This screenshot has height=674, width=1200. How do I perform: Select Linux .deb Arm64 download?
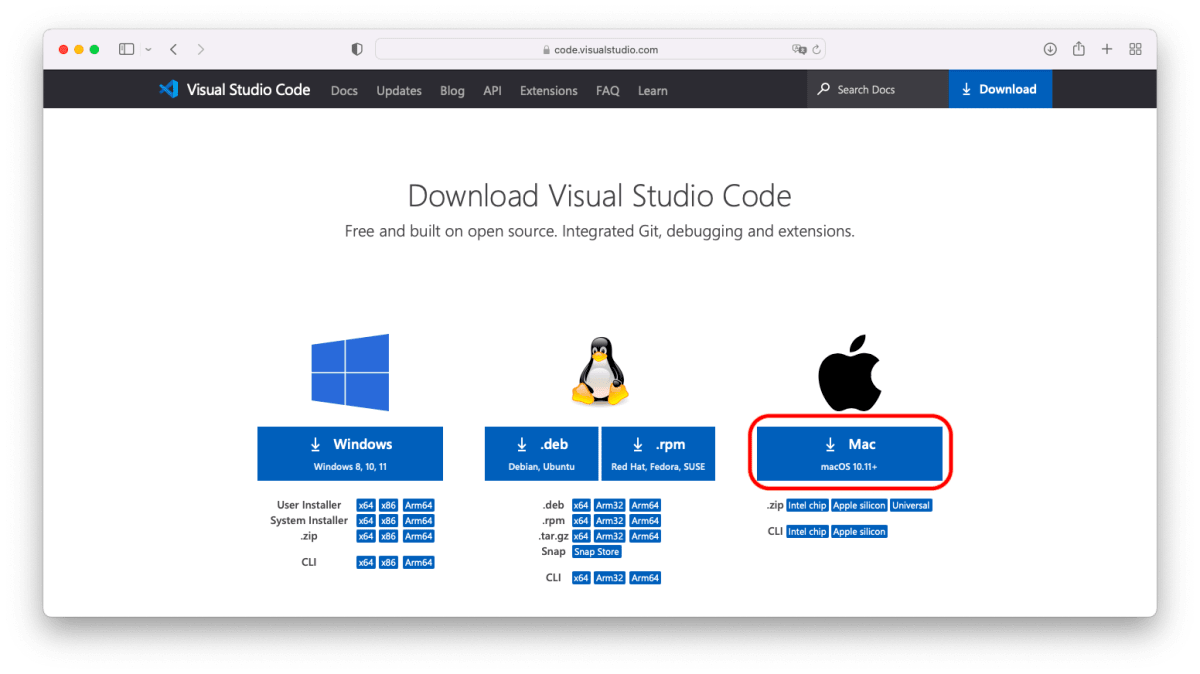[645, 505]
